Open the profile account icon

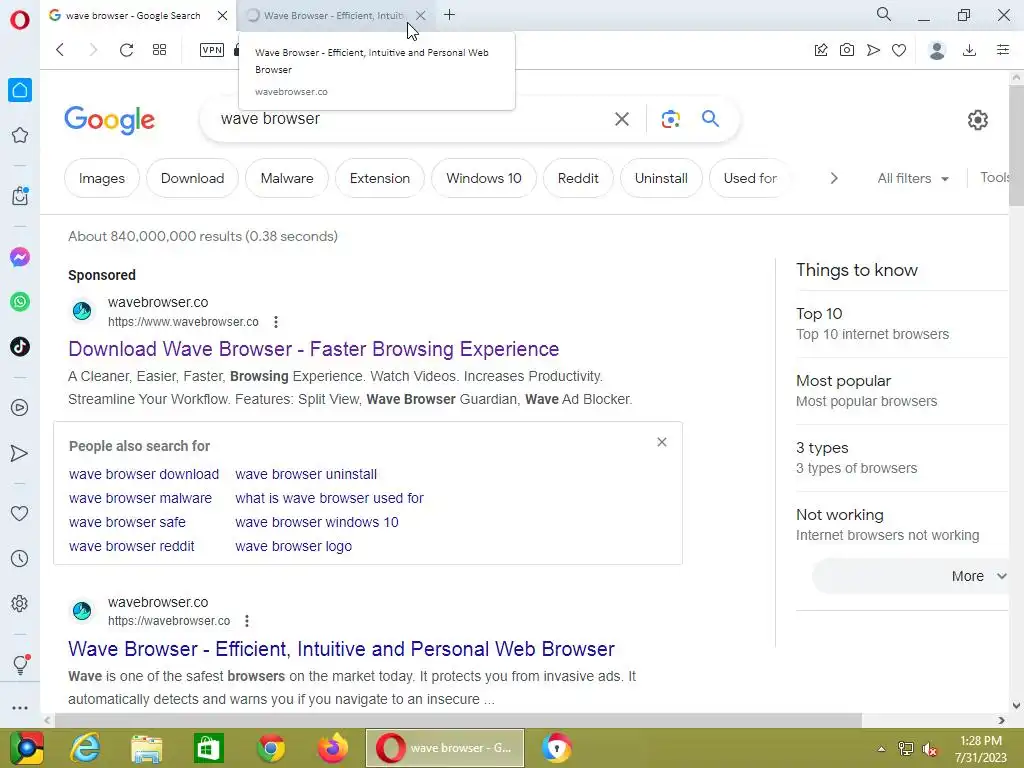[937, 50]
